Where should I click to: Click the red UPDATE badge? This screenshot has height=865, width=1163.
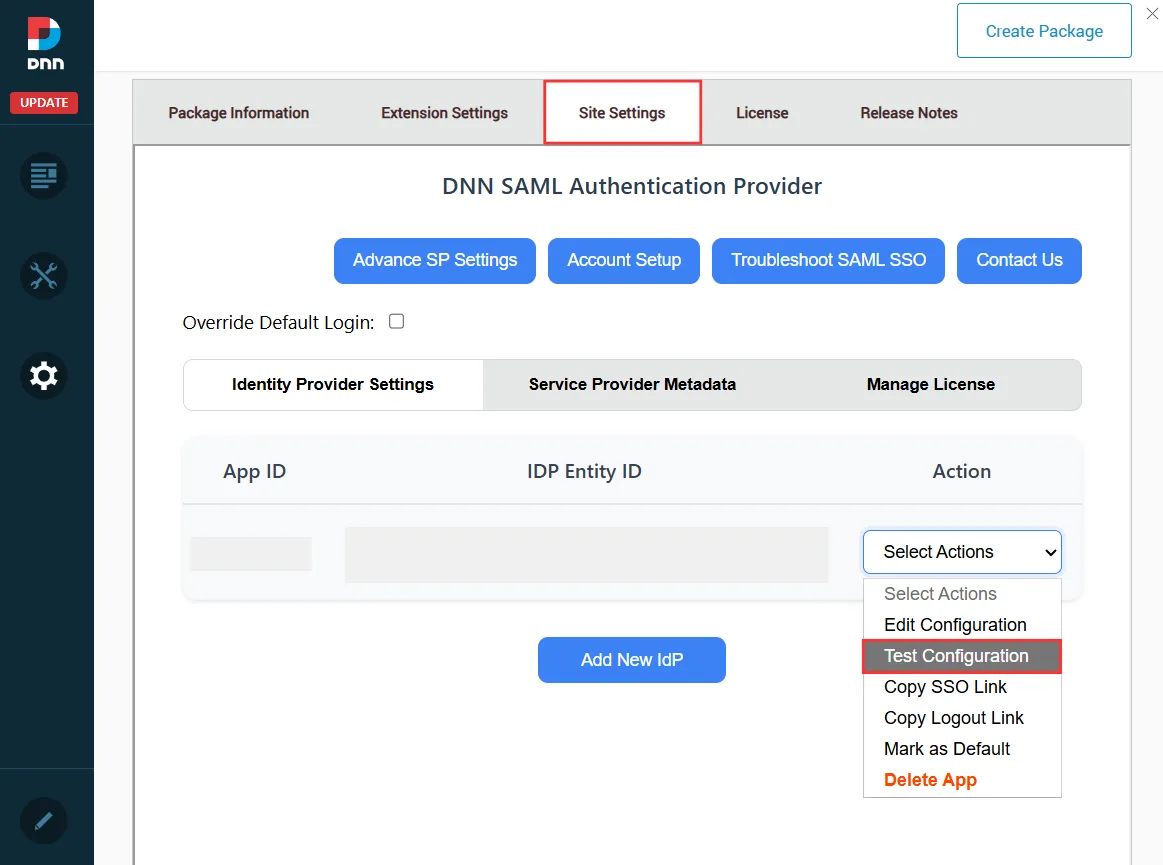point(44,102)
